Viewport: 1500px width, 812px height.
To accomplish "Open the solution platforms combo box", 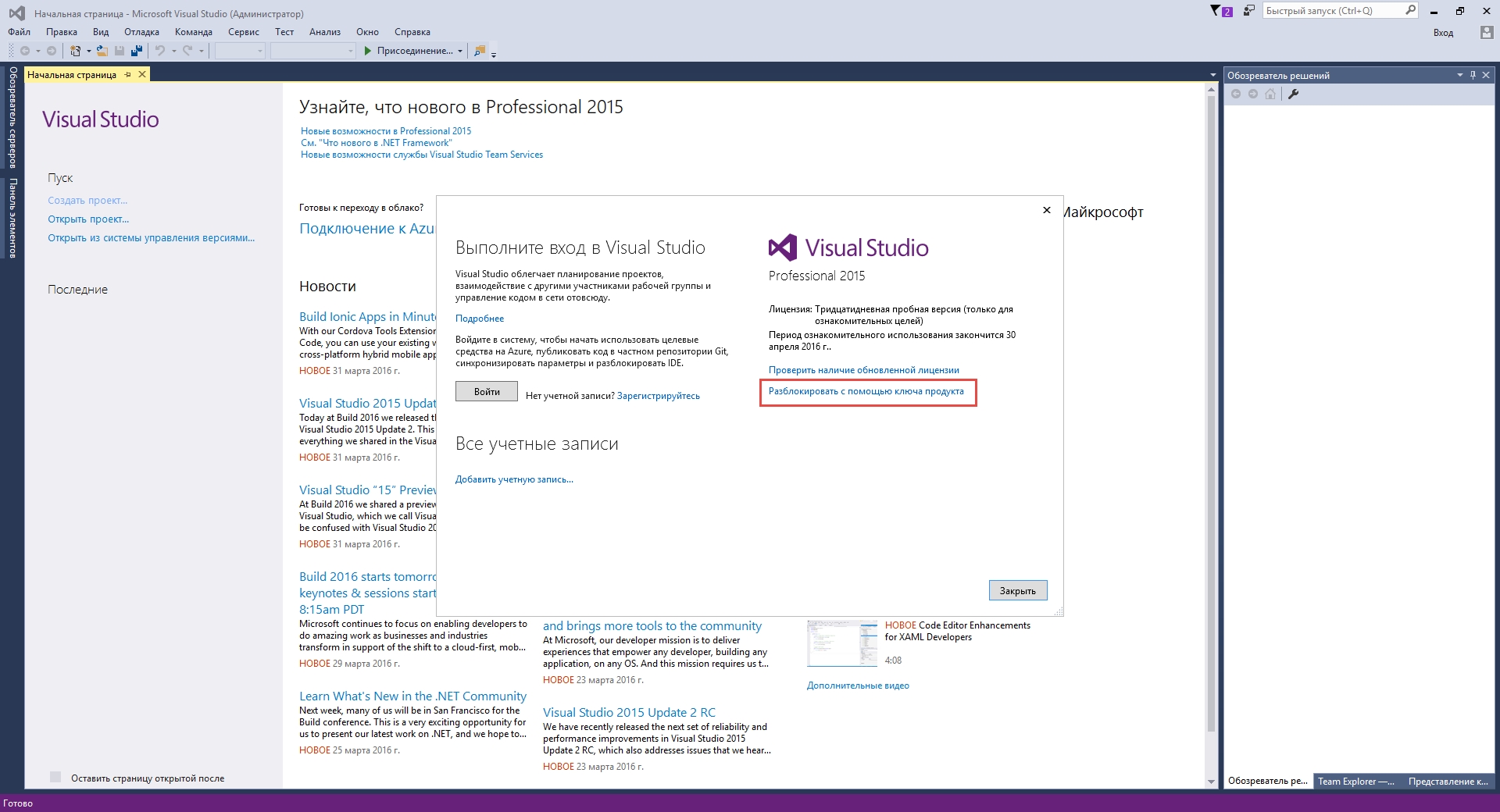I will (313, 51).
